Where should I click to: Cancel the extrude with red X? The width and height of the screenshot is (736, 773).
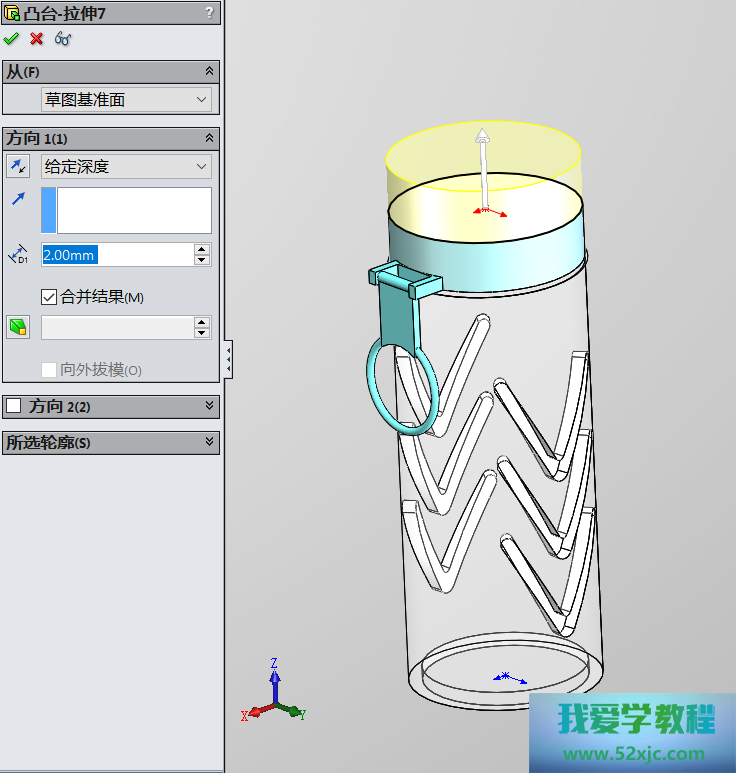37,39
